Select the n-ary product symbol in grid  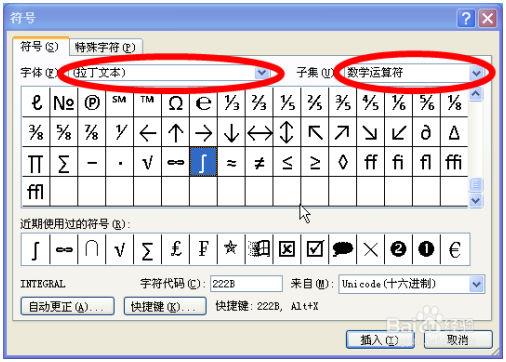click(36, 162)
